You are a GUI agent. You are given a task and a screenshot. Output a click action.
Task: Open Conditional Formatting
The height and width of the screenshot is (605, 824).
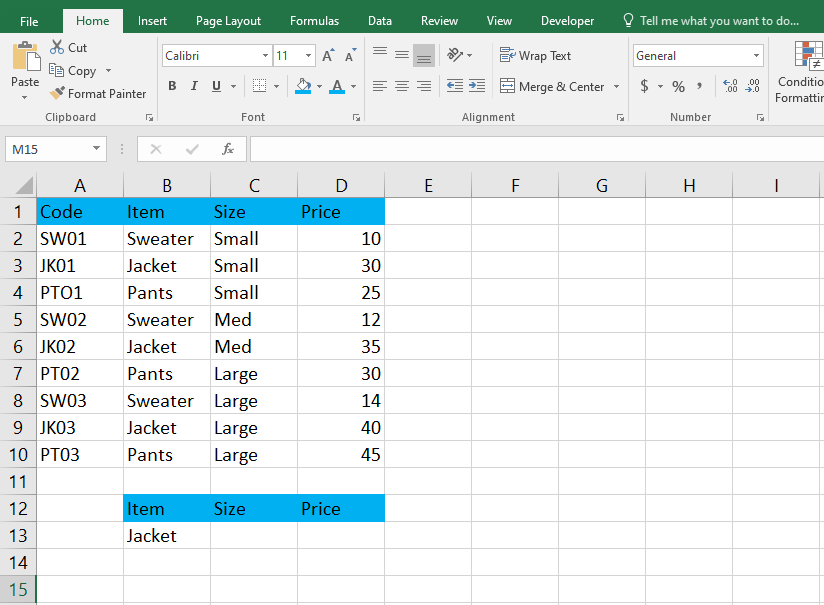[x=800, y=72]
